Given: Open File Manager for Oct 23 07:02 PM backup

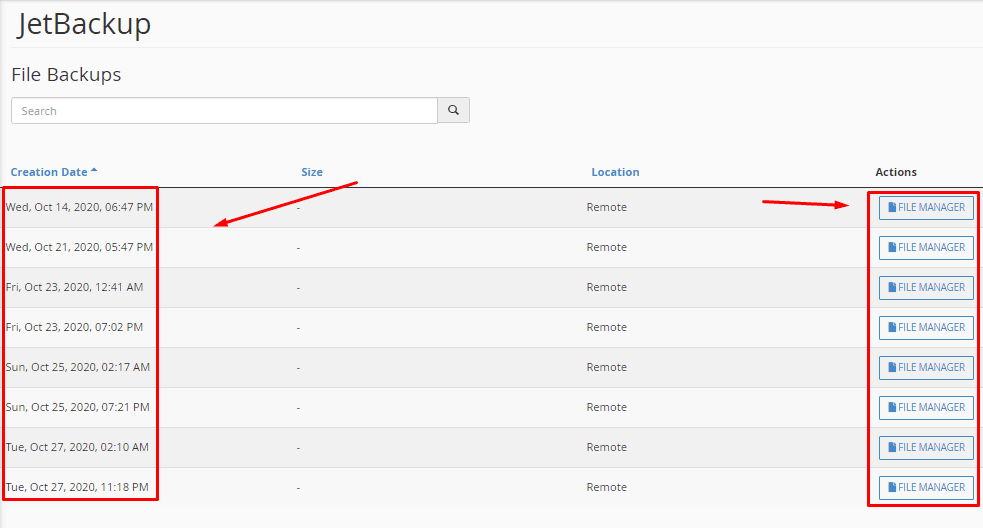Looking at the screenshot, I should pos(926,327).
